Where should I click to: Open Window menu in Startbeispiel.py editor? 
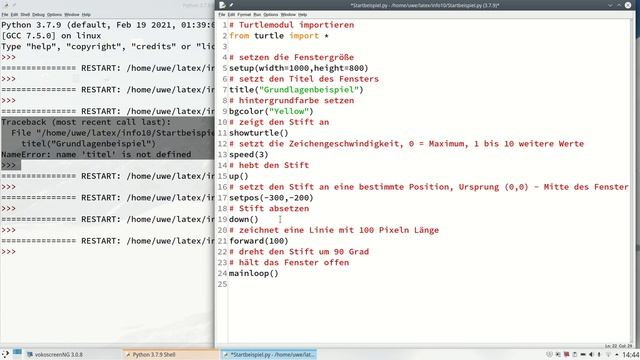click(x=288, y=15)
